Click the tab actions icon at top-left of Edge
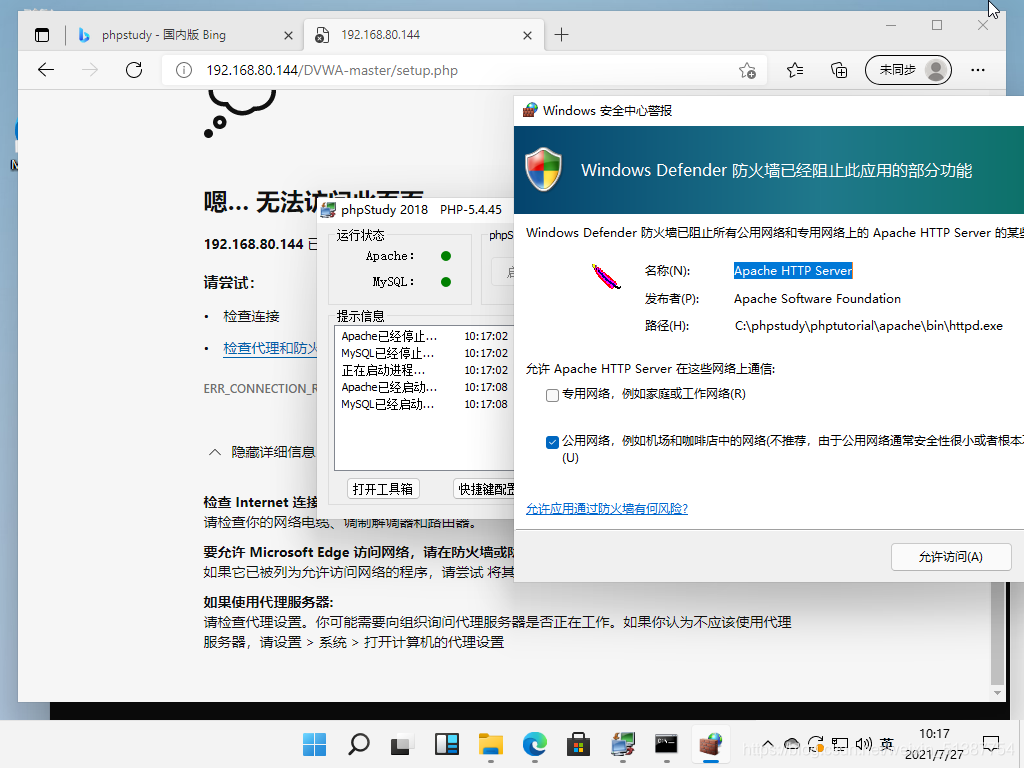1024x768 pixels. (x=42, y=35)
